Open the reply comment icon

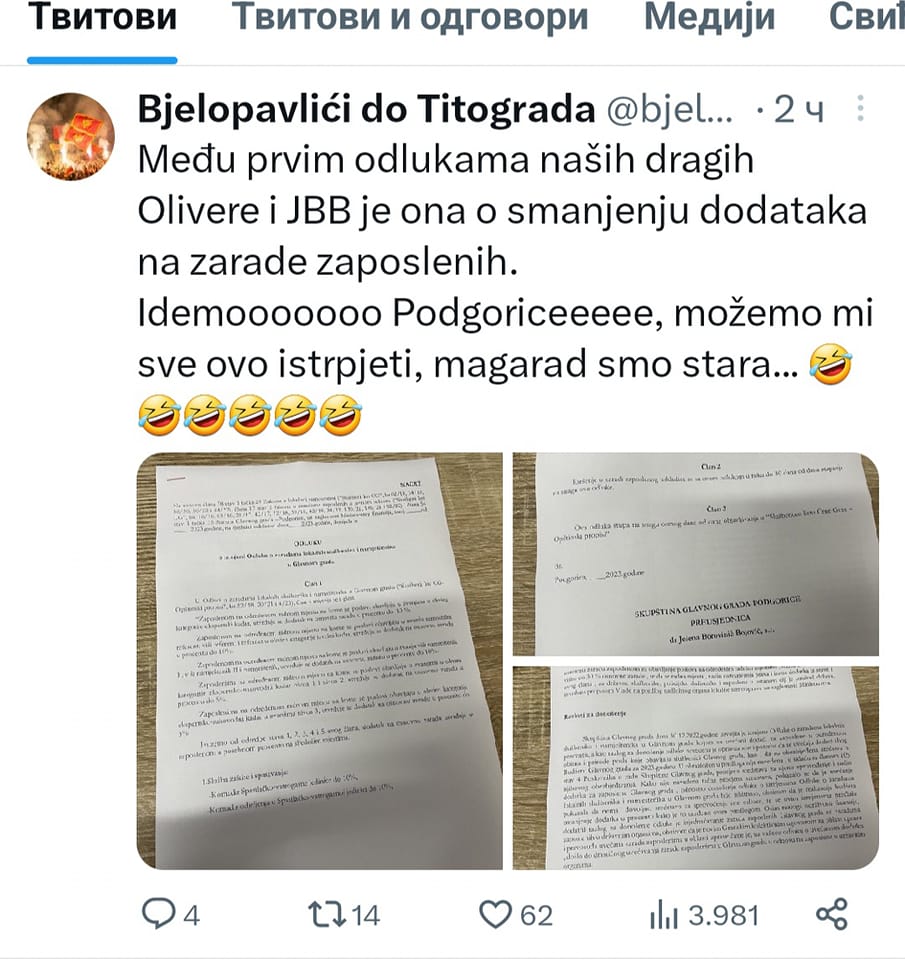coord(158,914)
